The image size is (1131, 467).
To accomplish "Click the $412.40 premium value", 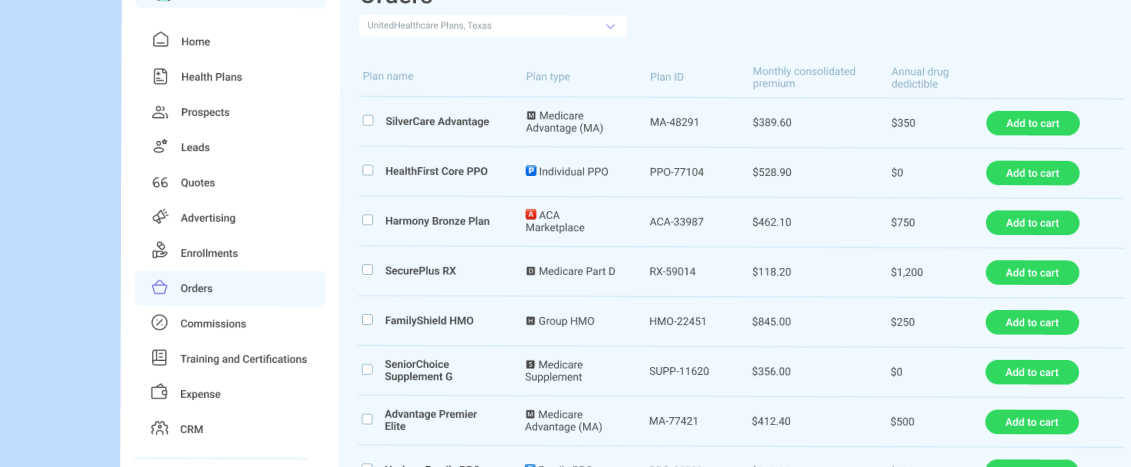I will tap(770, 421).
